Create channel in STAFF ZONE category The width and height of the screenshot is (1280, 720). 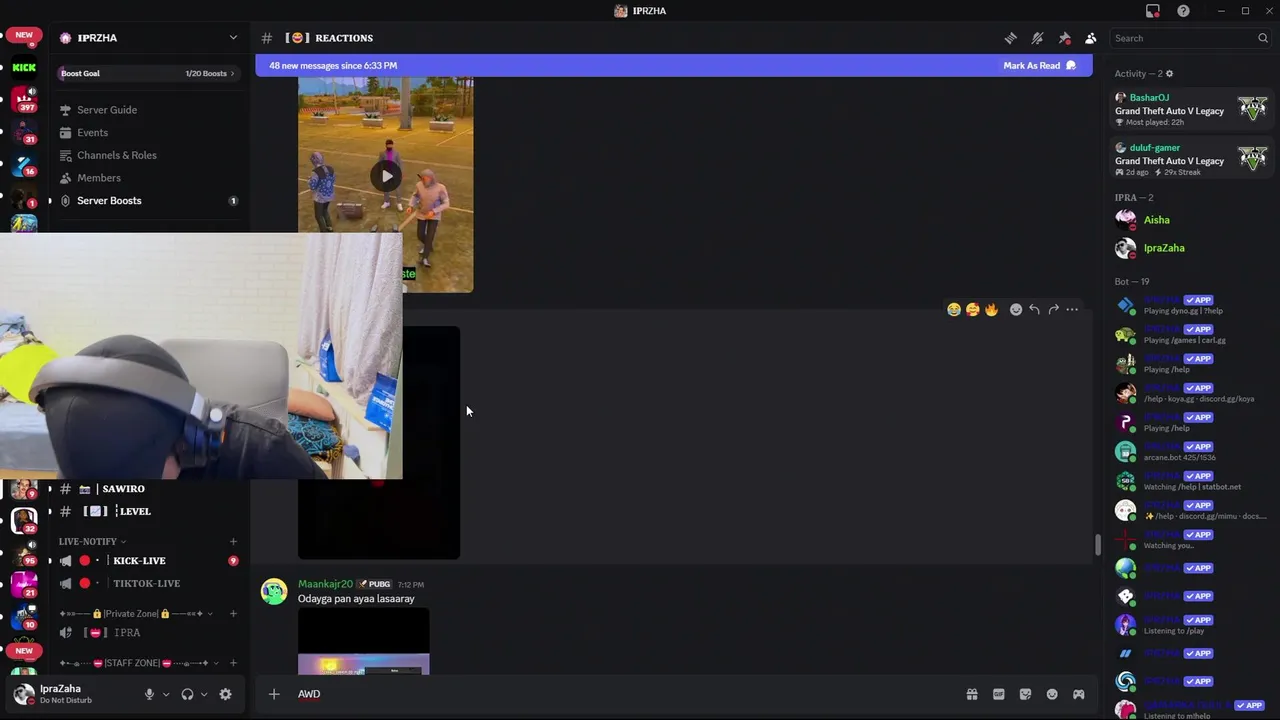(233, 663)
